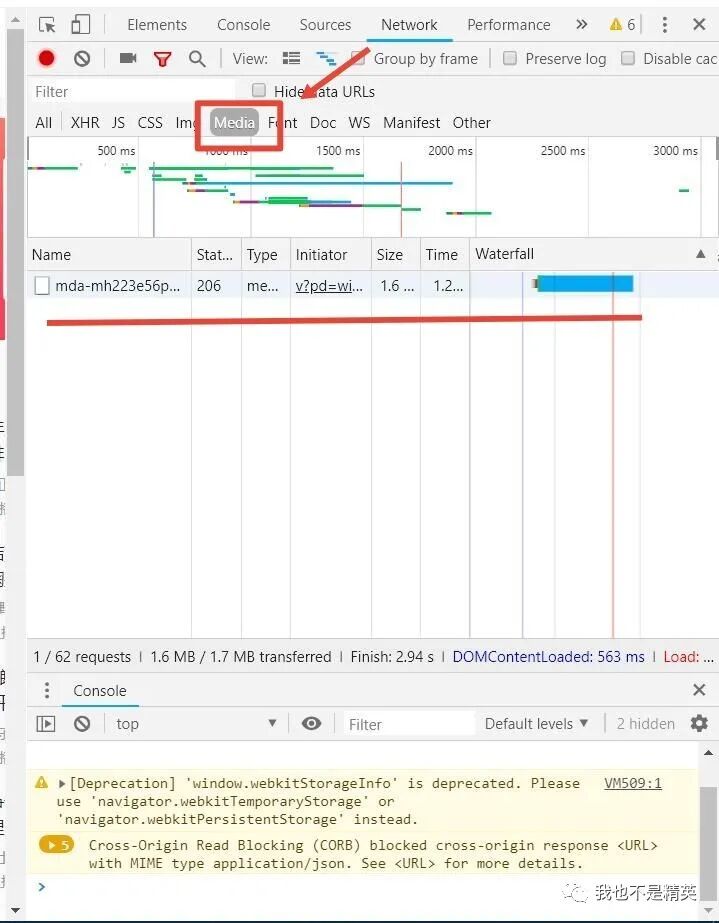Viewport: 719px width, 923px height.
Task: Close the DevTools panel
Action: pyautogui.click(x=699, y=24)
